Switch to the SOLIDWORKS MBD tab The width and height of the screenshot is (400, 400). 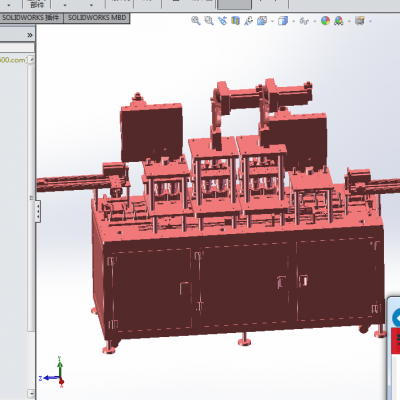(x=97, y=18)
